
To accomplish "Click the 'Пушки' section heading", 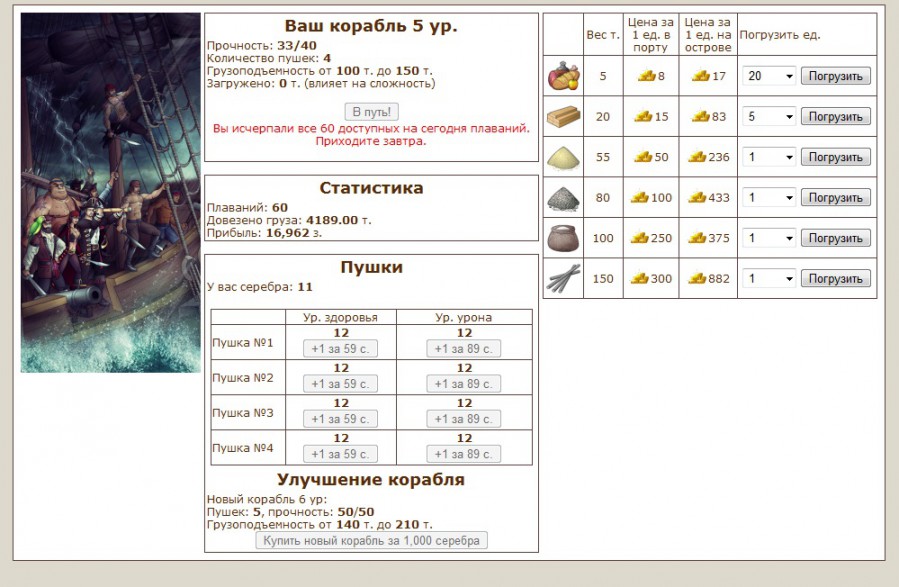I will point(372,267).
